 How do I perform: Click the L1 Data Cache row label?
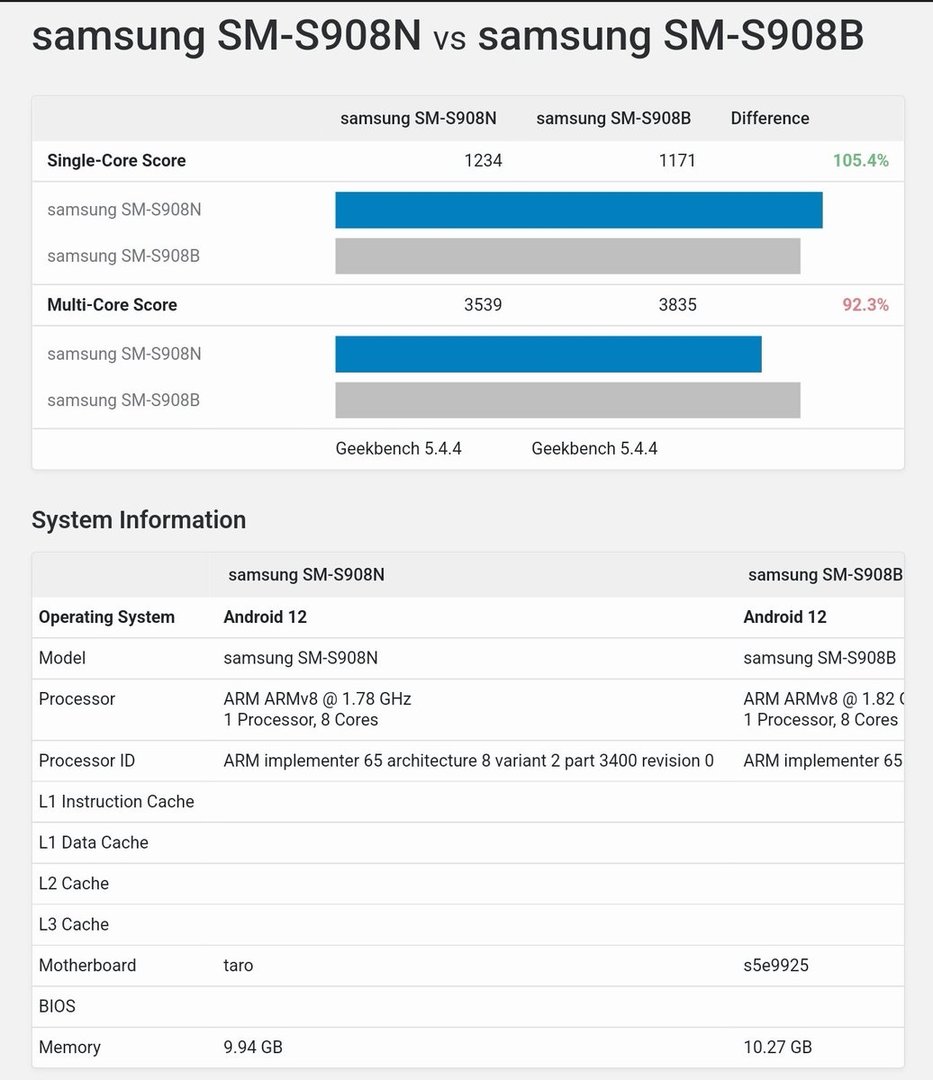pyautogui.click(x=94, y=842)
